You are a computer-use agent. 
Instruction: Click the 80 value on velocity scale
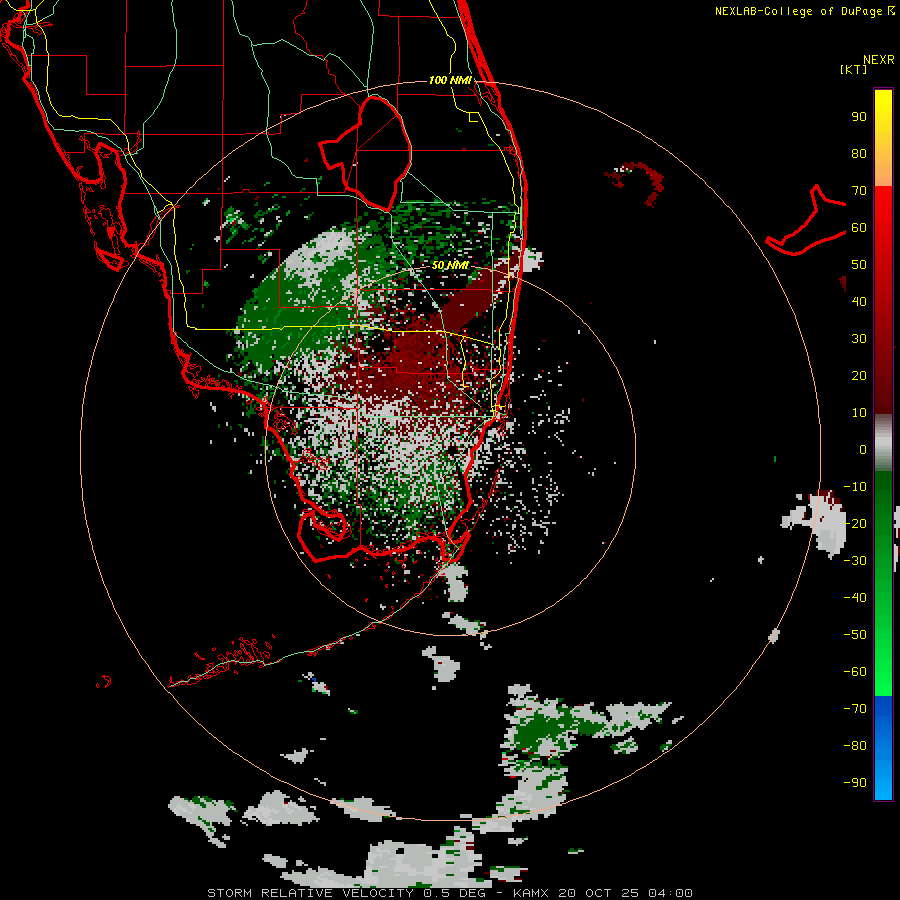pos(859,154)
